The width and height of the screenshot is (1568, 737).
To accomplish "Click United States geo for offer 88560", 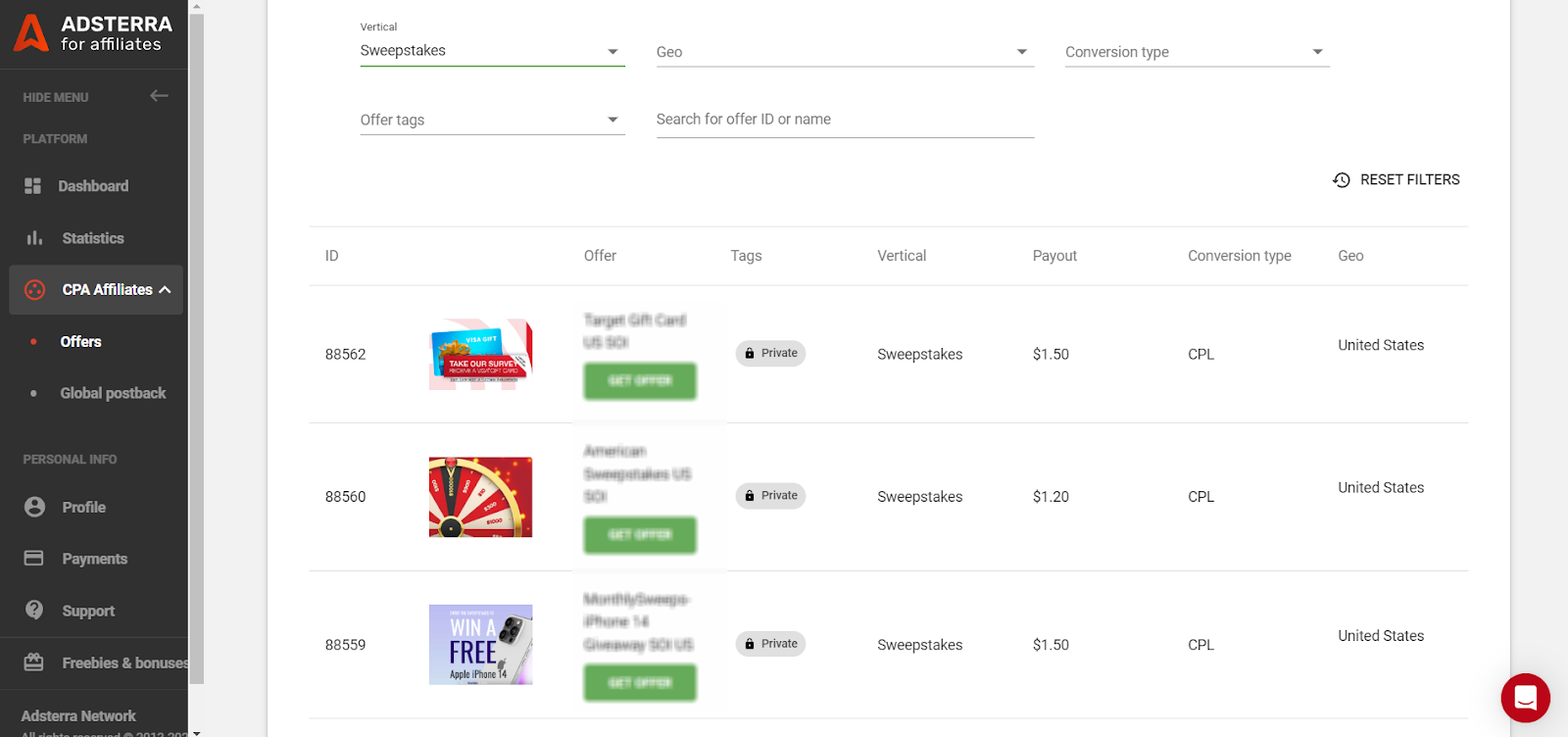I will coord(1381,488).
